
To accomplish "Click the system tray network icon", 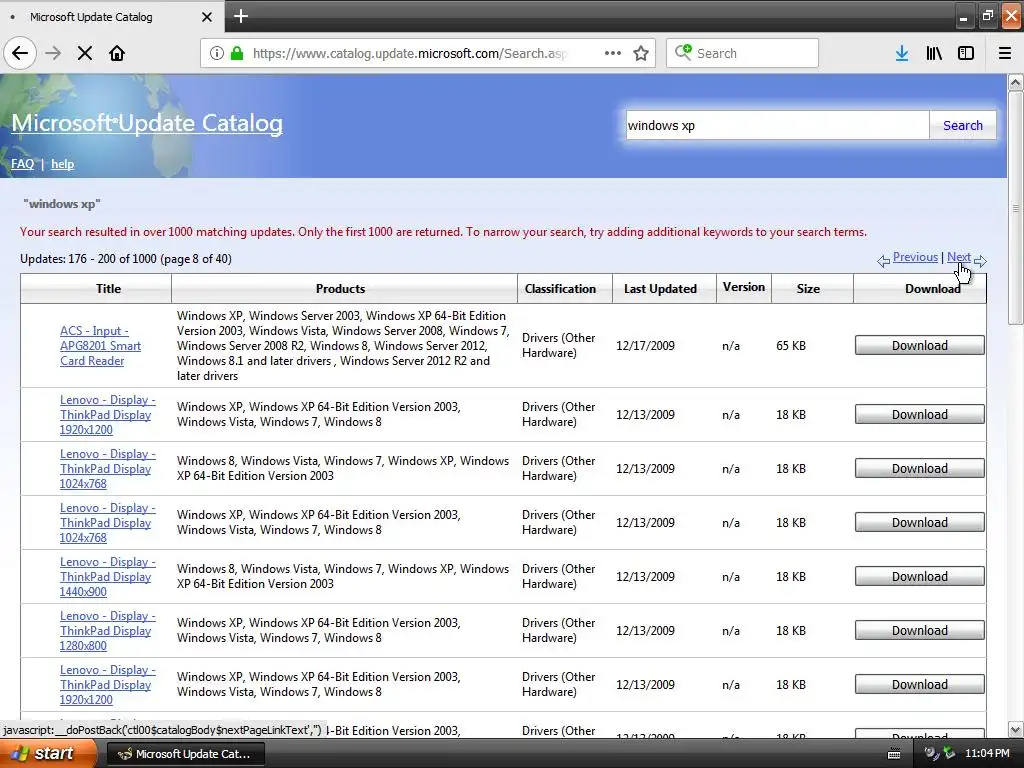I will pyautogui.click(x=949, y=754).
